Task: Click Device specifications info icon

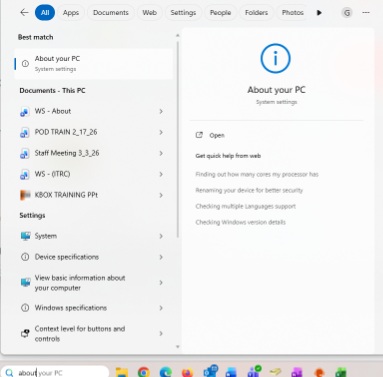Action: (x=25, y=257)
